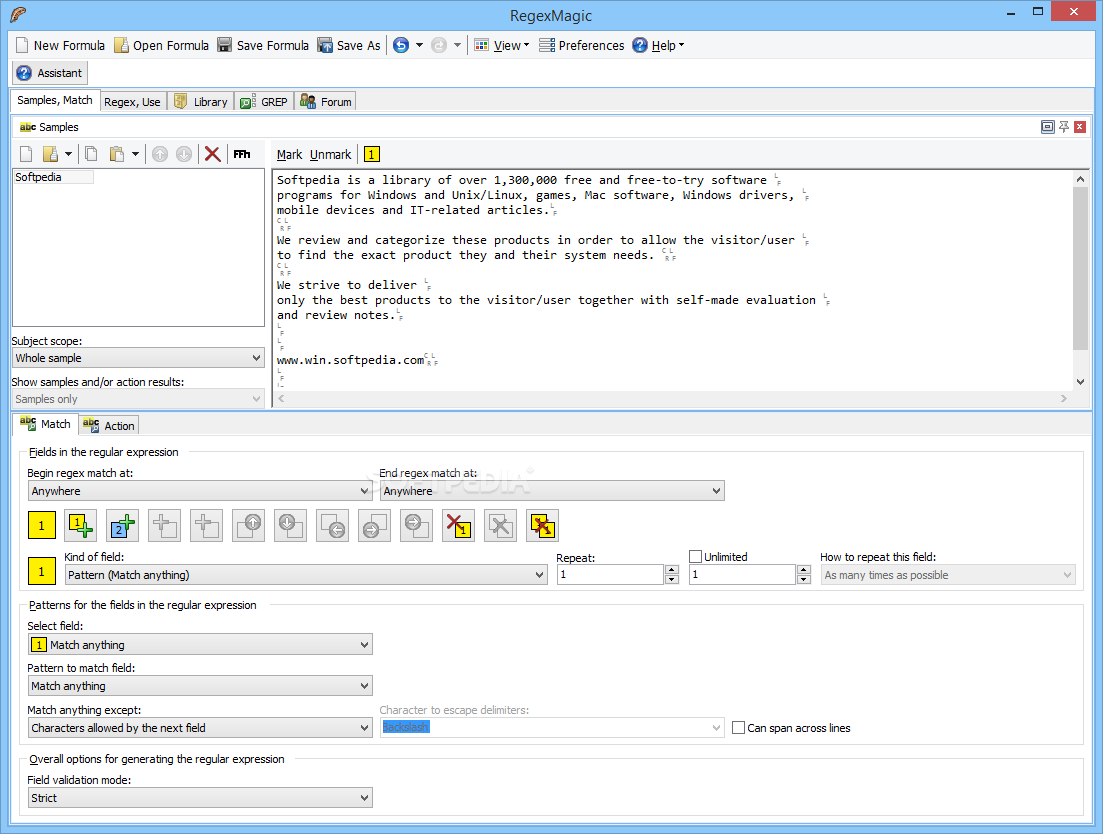Click the first Repeat count input field
The width and height of the screenshot is (1103, 834).
tap(610, 575)
